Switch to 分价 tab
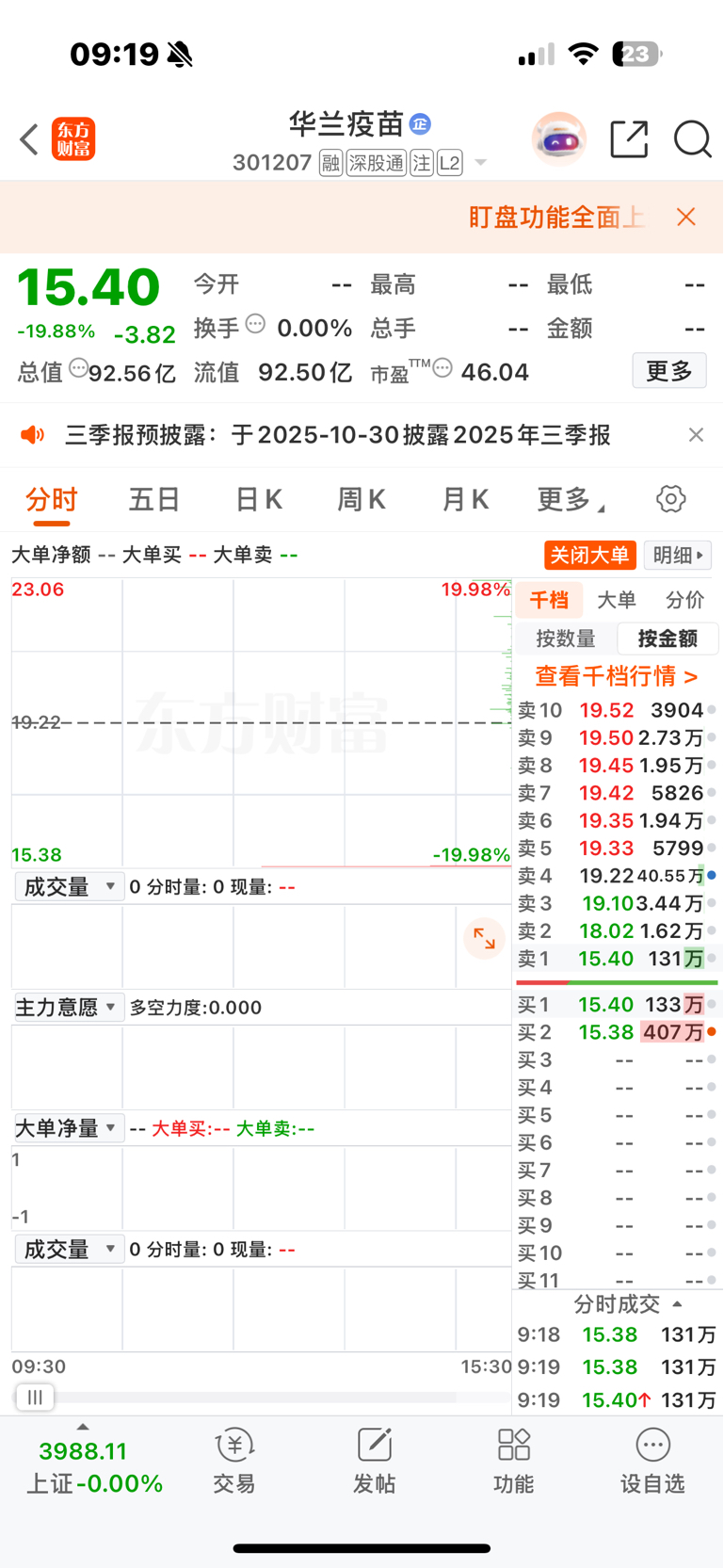The height and width of the screenshot is (1568, 724). [x=684, y=600]
